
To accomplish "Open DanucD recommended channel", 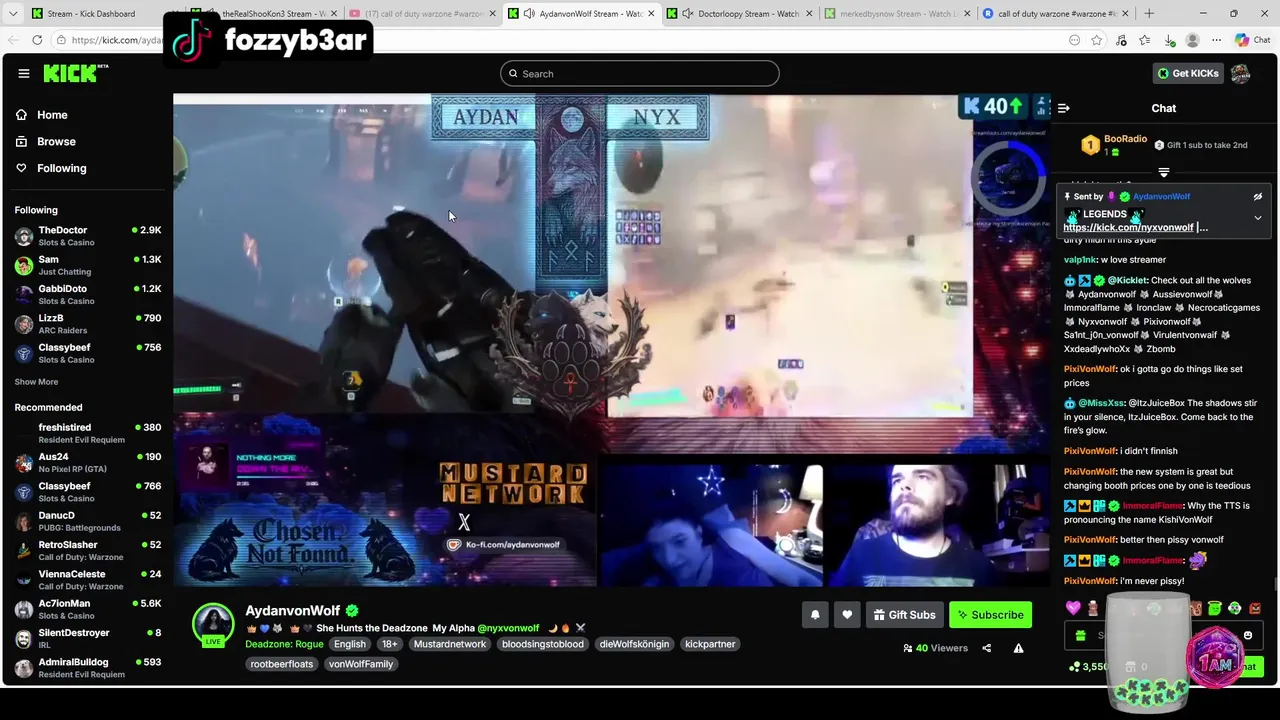I will coord(88,521).
